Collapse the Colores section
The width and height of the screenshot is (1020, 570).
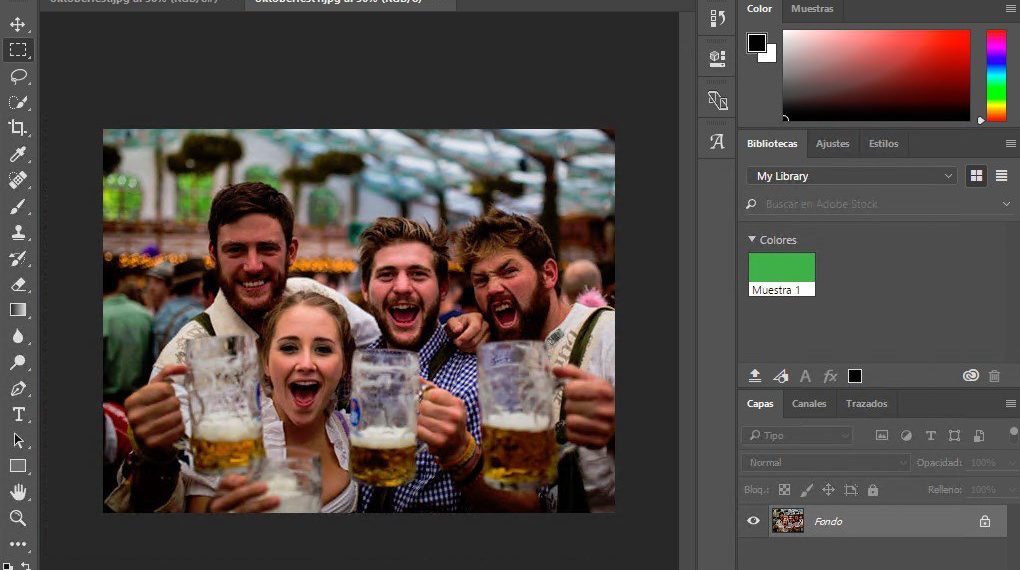click(752, 240)
